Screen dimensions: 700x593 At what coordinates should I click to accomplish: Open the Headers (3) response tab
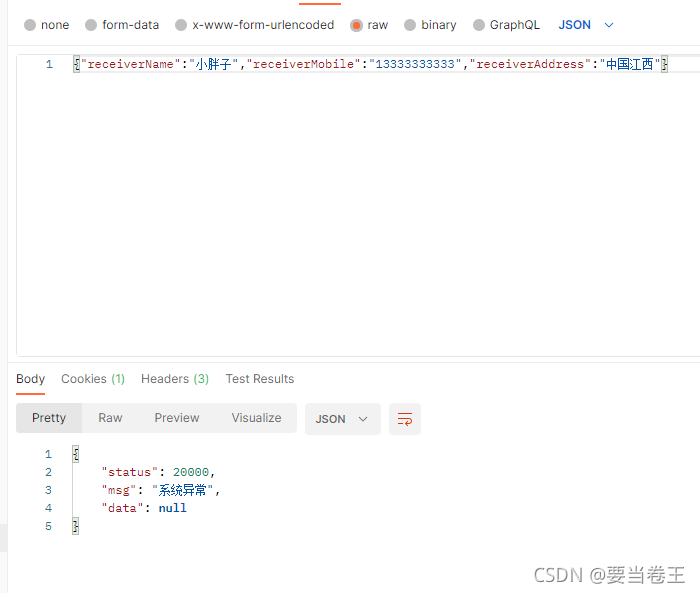[x=175, y=379]
